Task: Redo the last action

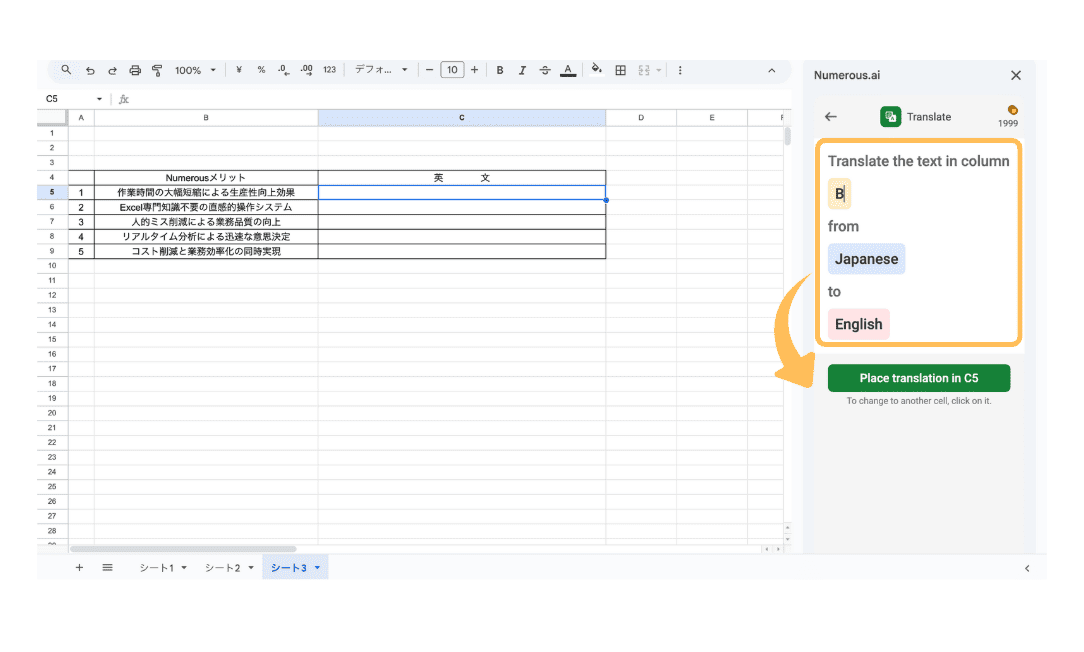Action: 112,71
